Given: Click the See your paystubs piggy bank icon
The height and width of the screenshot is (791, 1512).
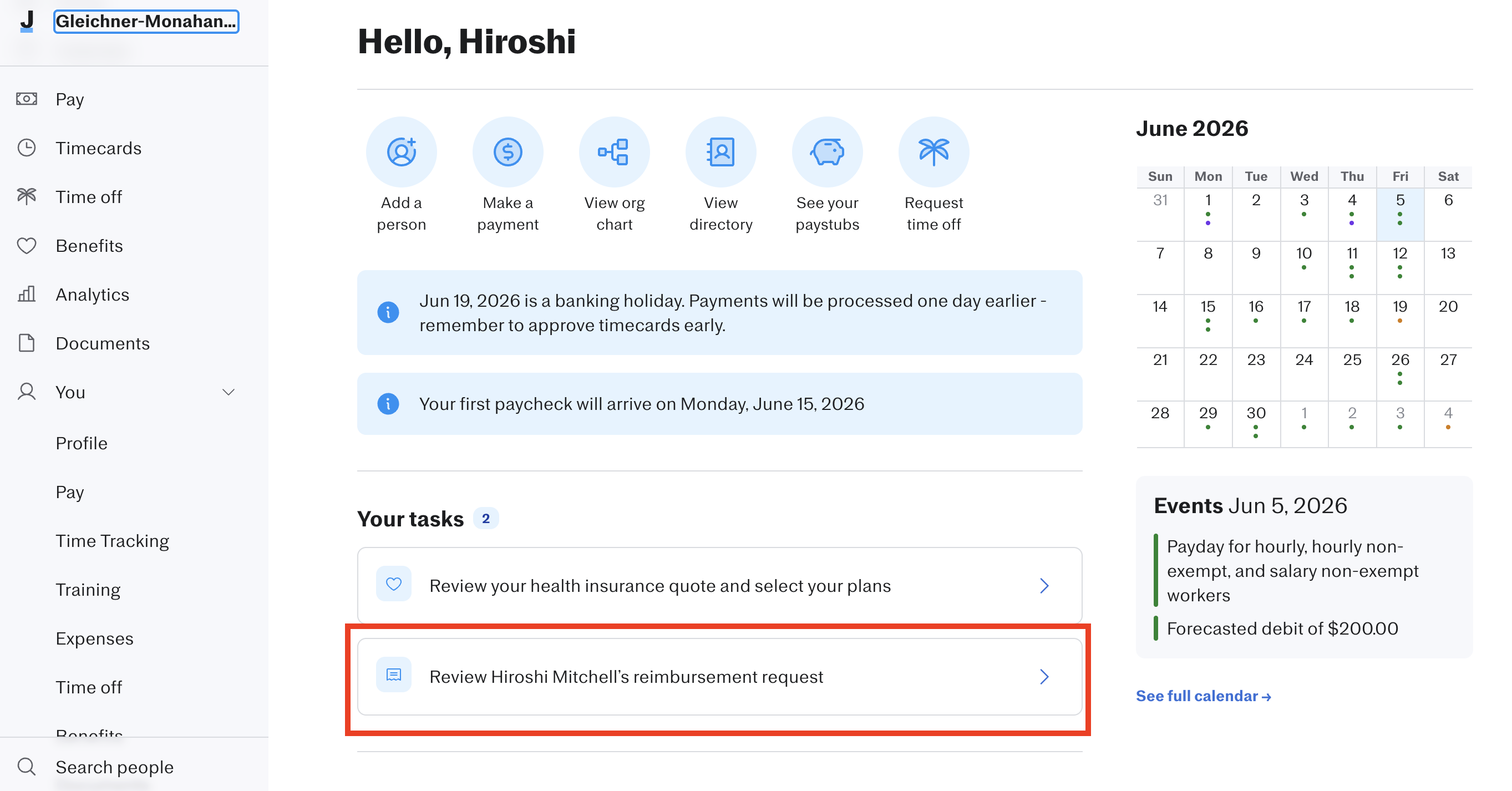Looking at the screenshot, I should (x=827, y=151).
